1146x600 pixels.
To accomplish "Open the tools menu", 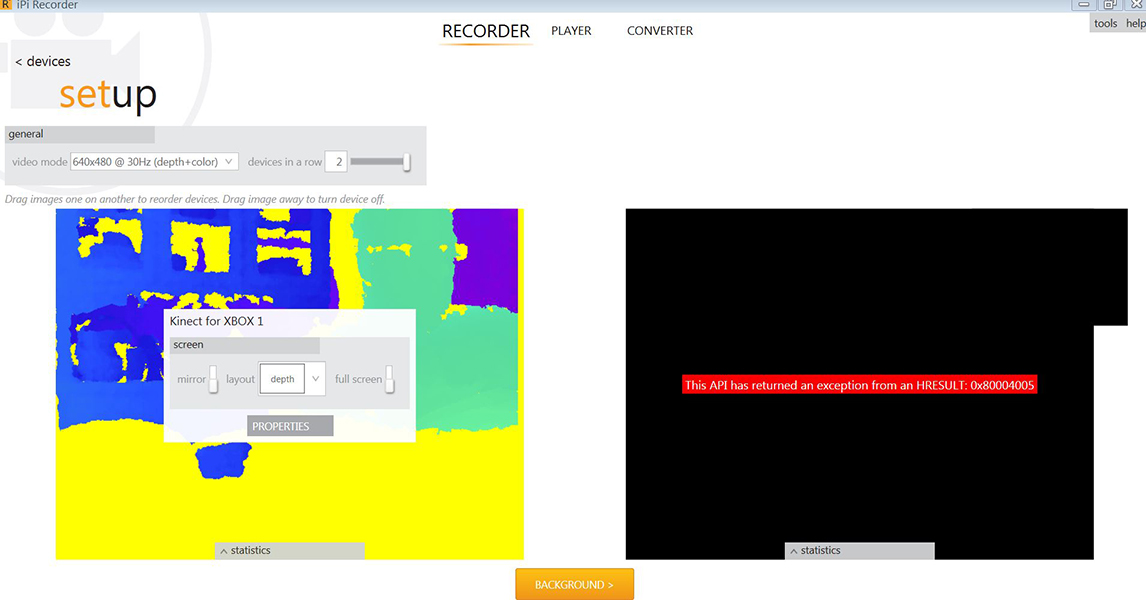I will point(1105,23).
